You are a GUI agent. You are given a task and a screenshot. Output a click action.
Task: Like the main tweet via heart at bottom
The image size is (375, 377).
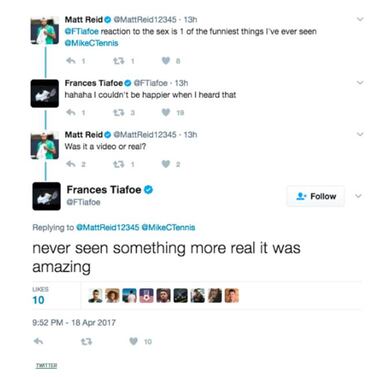pyautogui.click(x=133, y=341)
